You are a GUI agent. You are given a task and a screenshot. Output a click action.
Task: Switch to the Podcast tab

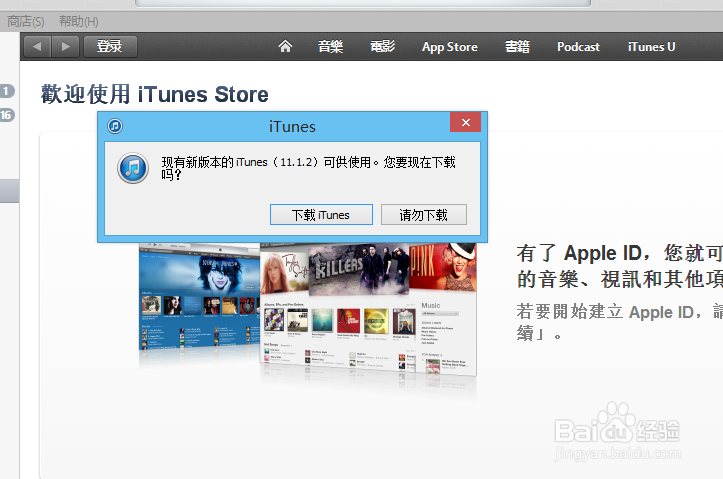pyautogui.click(x=578, y=47)
